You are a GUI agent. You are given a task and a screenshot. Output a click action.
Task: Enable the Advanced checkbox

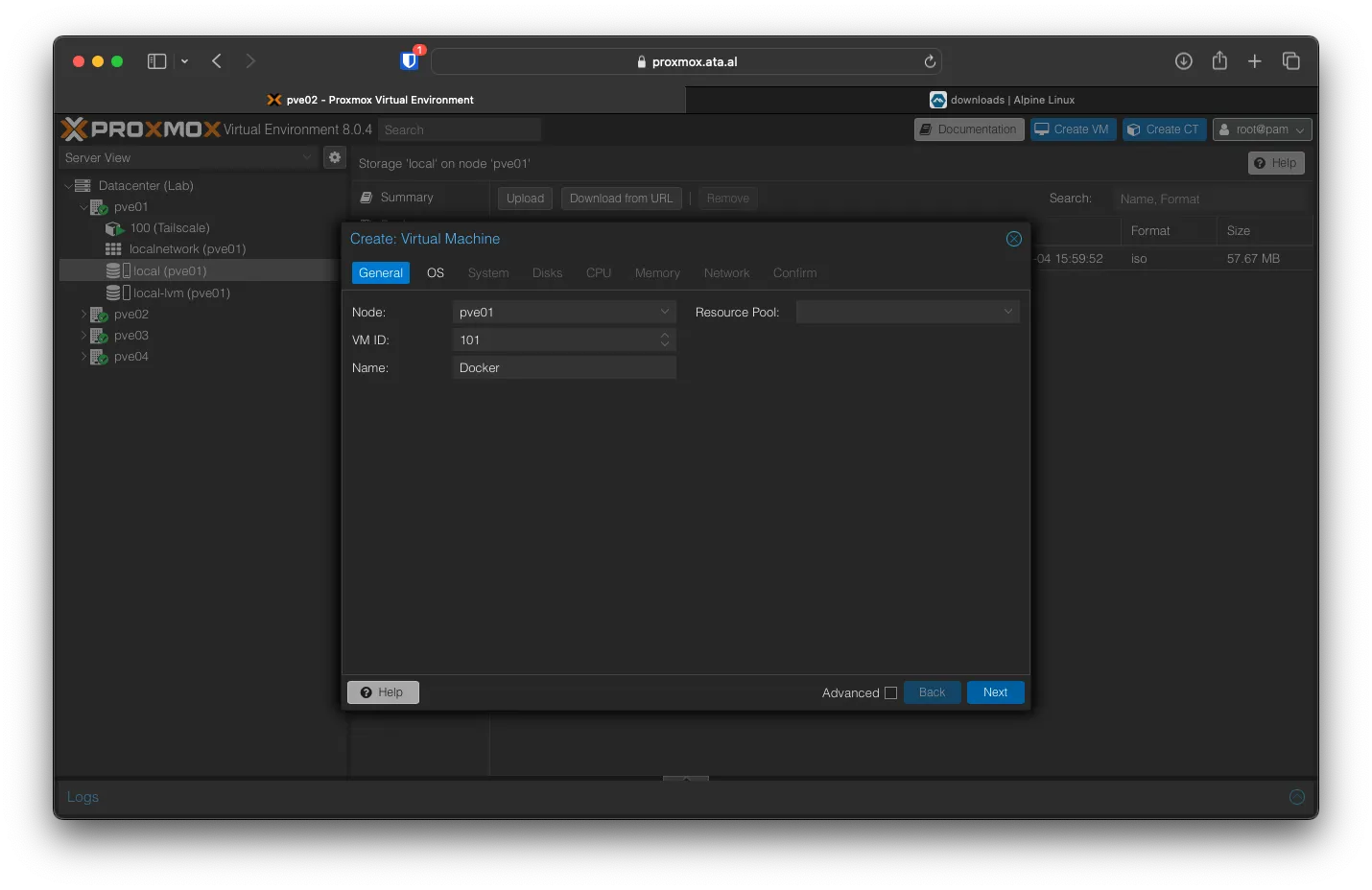coord(890,692)
